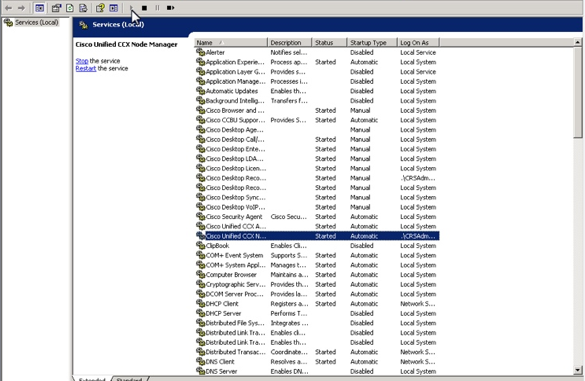Click the gear icon of the Alerter service
Screen dimensions: 585x381
(200, 52)
